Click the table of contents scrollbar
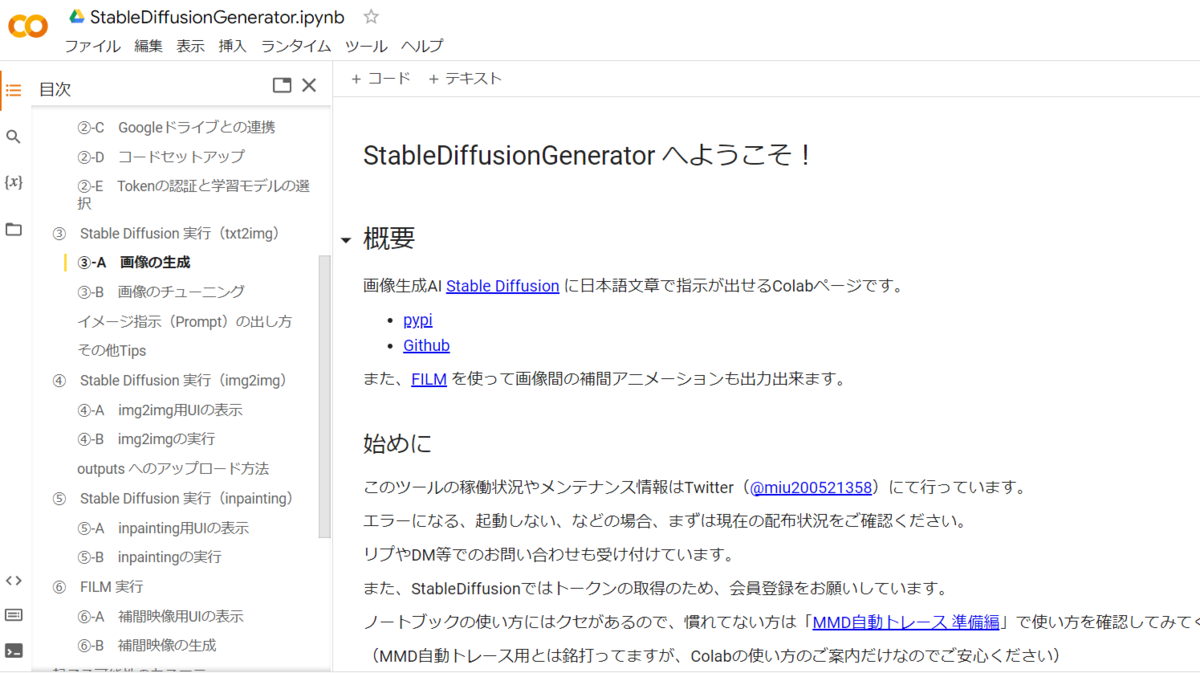 tap(324, 396)
